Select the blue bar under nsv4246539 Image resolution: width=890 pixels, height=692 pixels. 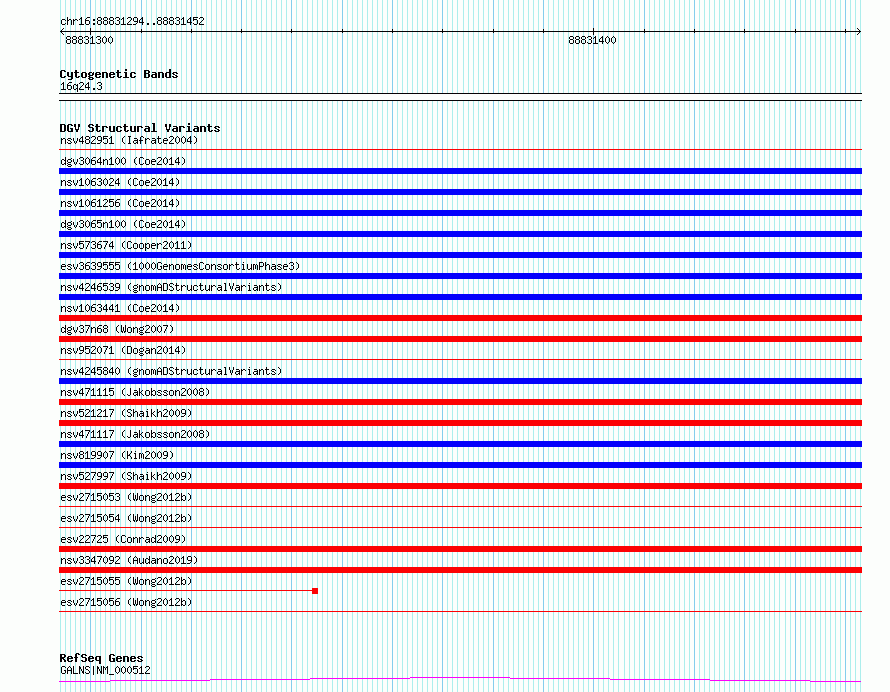click(x=460, y=297)
